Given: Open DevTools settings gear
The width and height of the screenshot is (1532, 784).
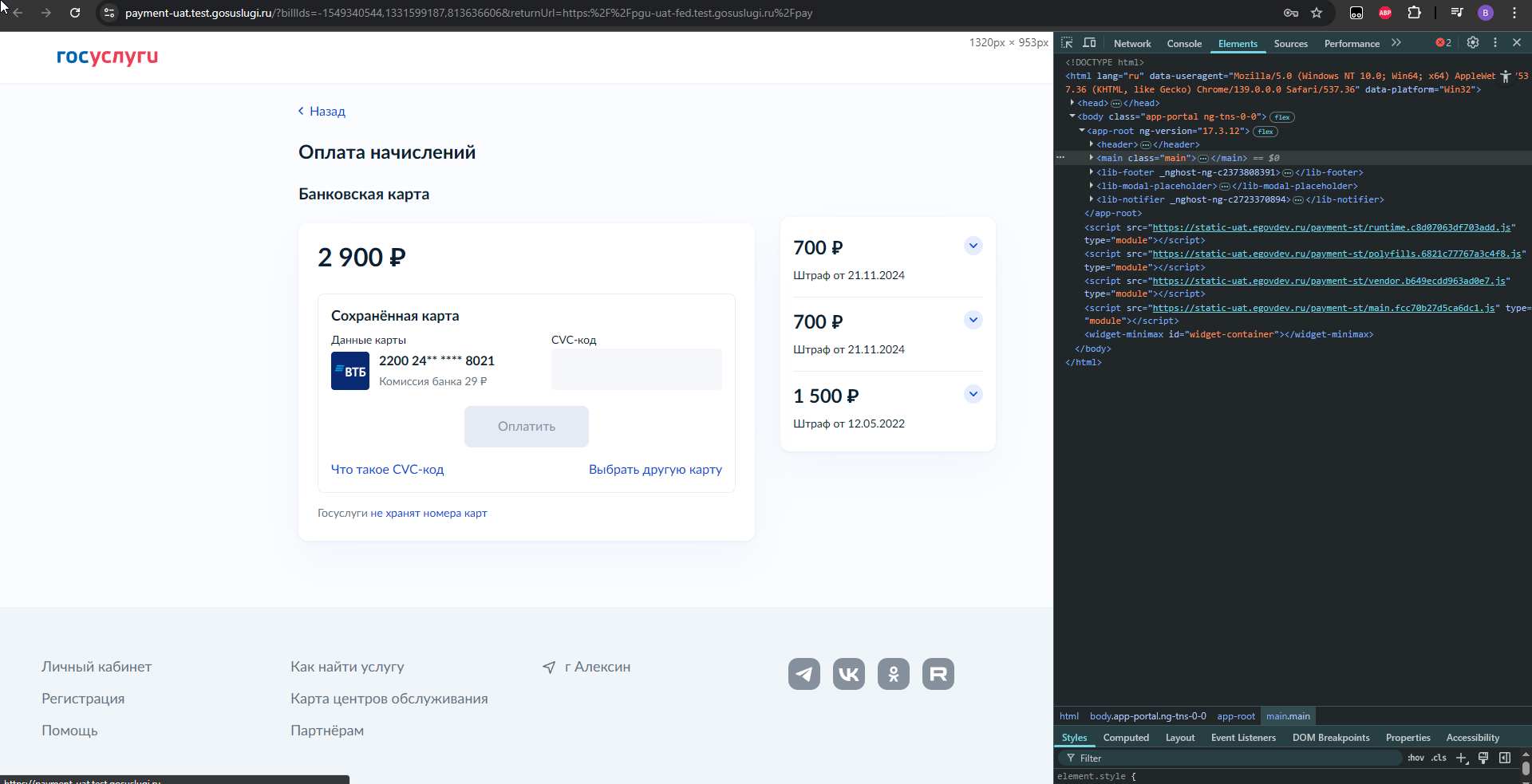Looking at the screenshot, I should (1473, 42).
